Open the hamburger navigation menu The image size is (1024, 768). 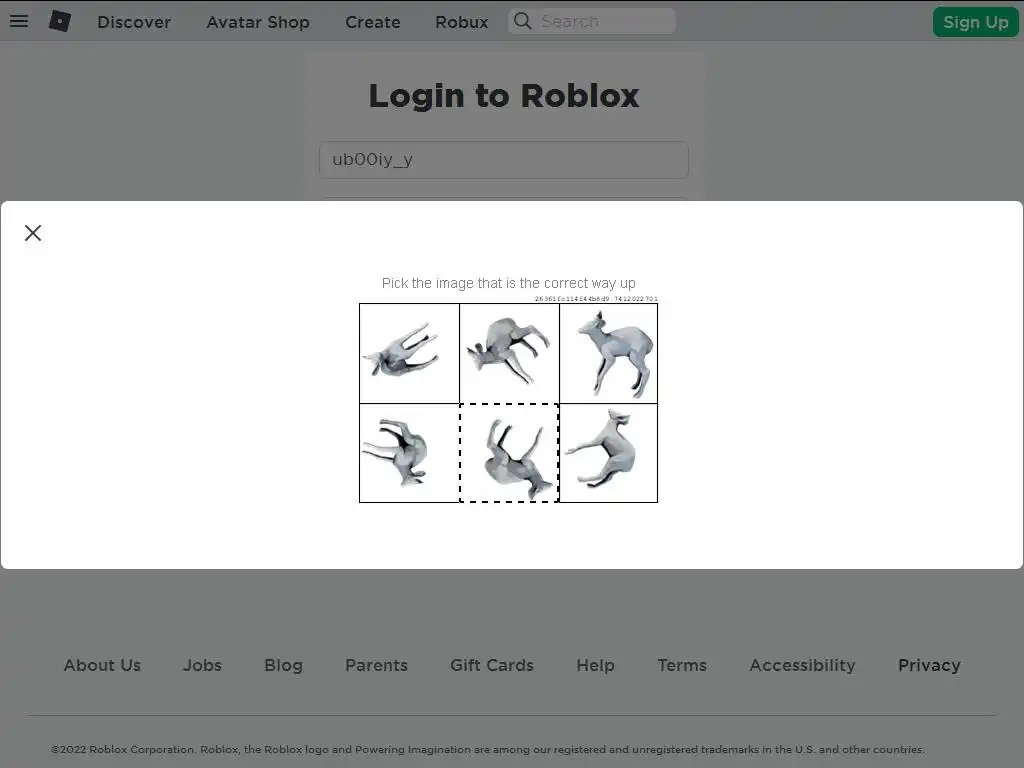19,21
